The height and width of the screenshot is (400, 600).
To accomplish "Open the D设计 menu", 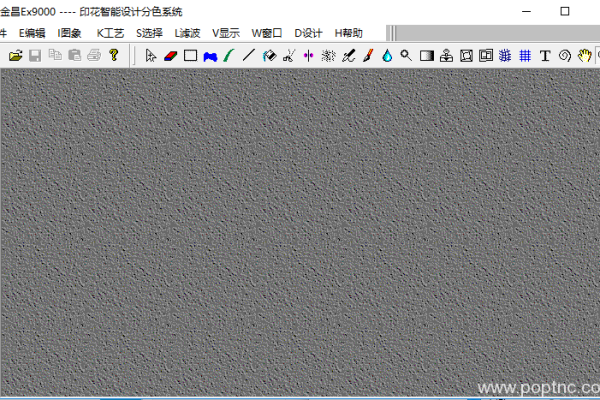I will coord(308,33).
